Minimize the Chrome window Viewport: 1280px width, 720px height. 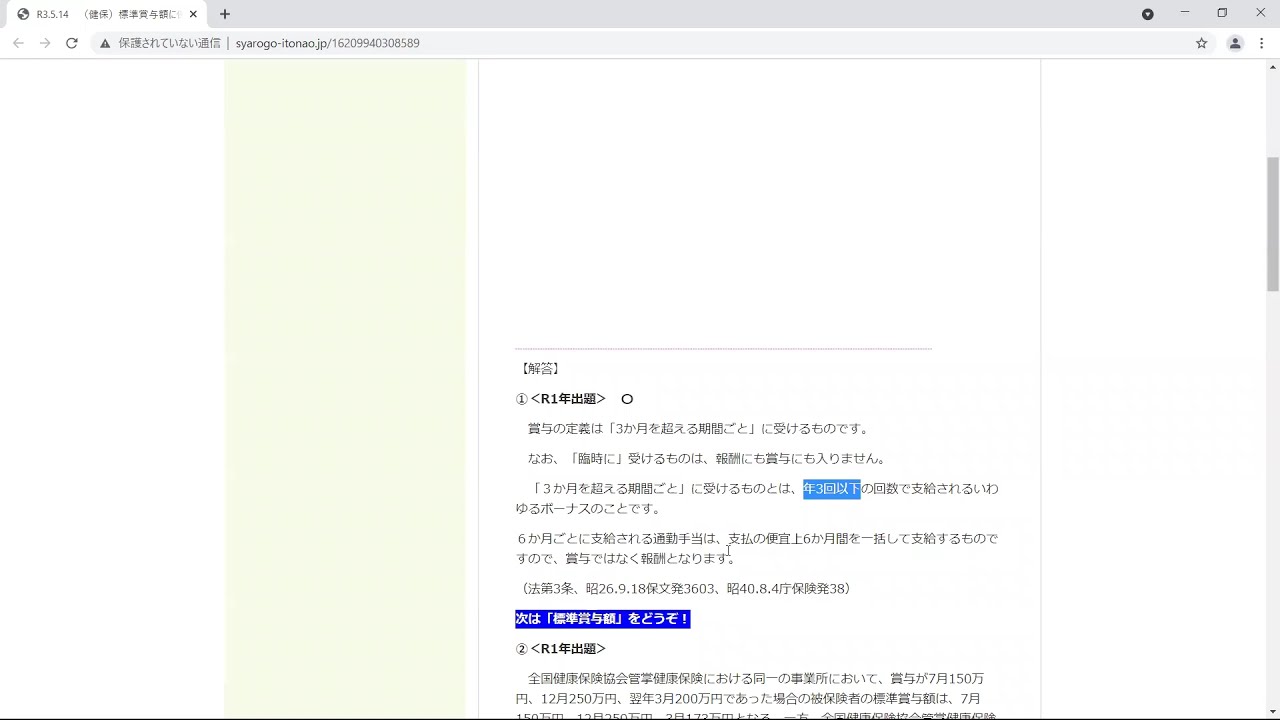pyautogui.click(x=1185, y=13)
